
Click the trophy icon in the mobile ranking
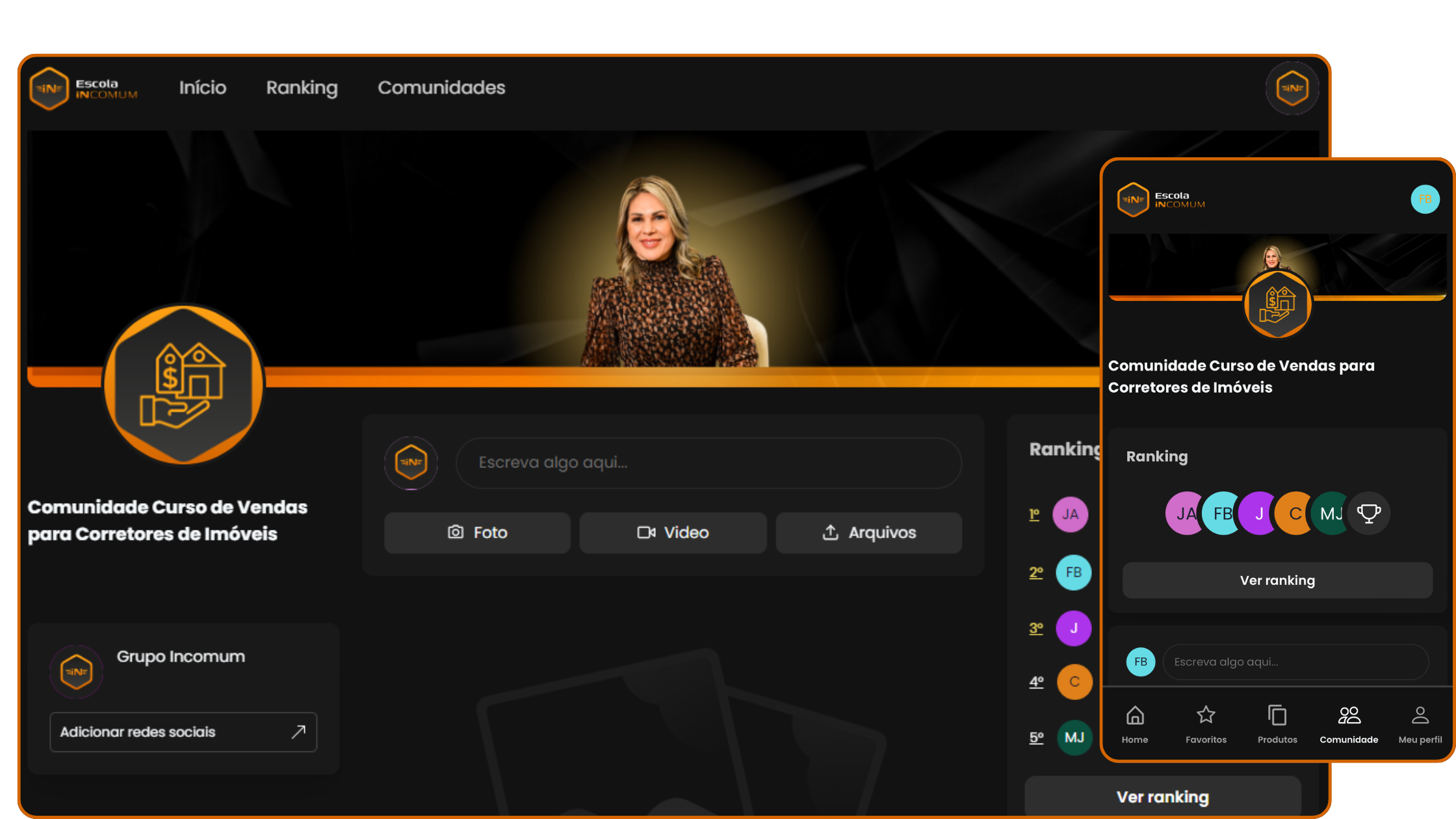point(1368,513)
